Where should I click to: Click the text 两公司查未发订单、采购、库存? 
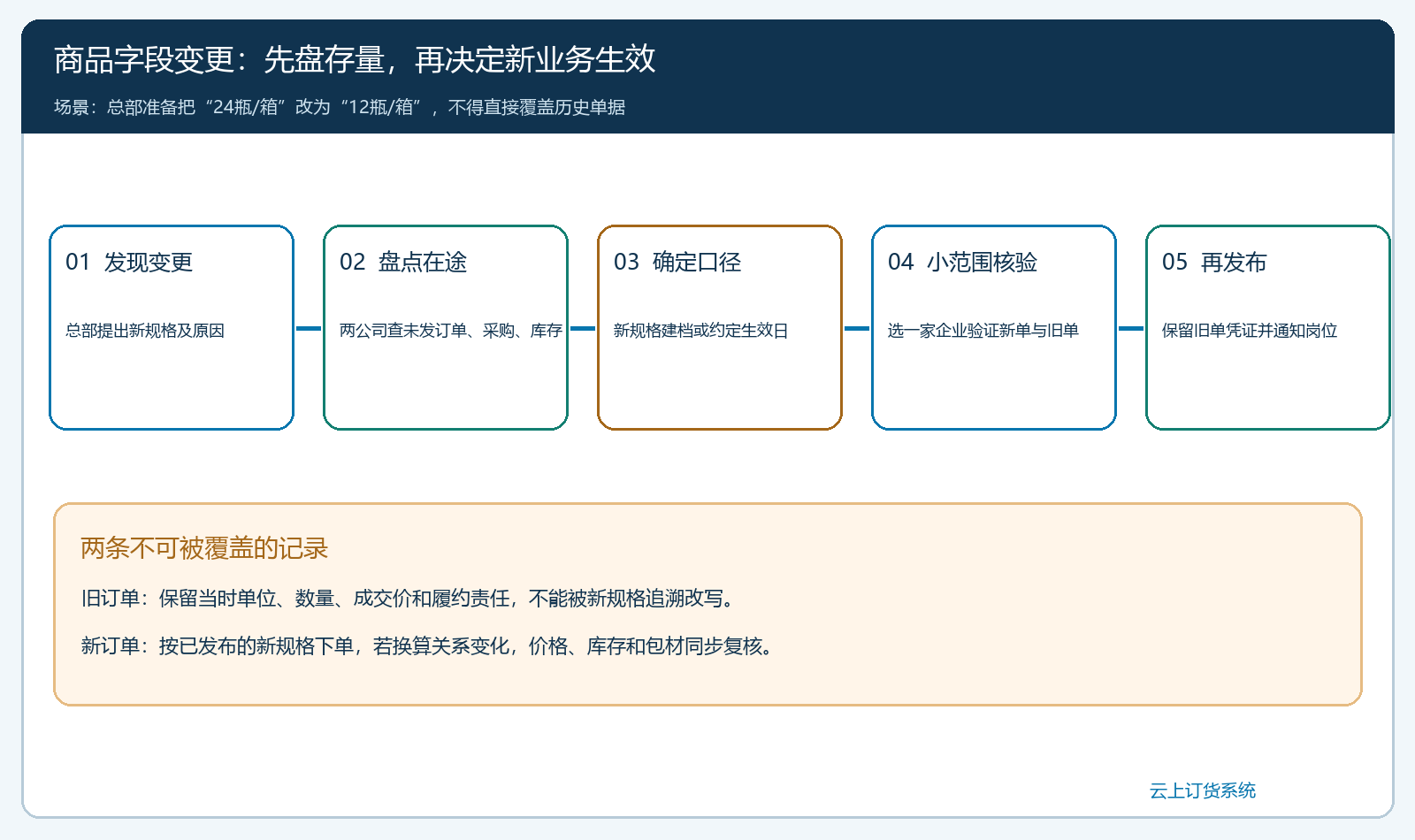(x=451, y=331)
